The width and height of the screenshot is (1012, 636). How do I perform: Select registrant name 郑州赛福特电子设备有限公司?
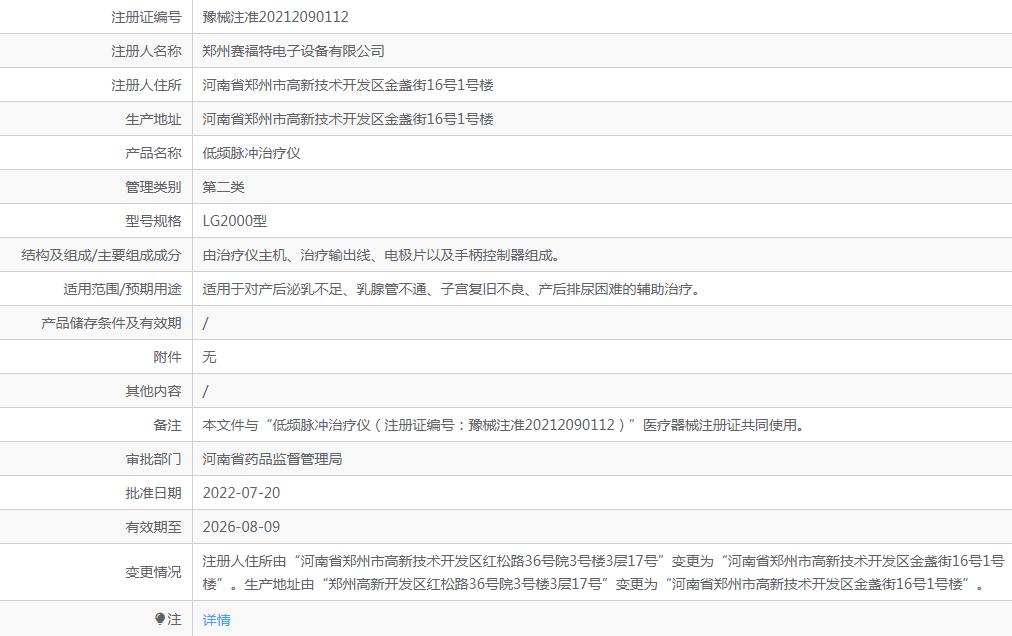[294, 51]
